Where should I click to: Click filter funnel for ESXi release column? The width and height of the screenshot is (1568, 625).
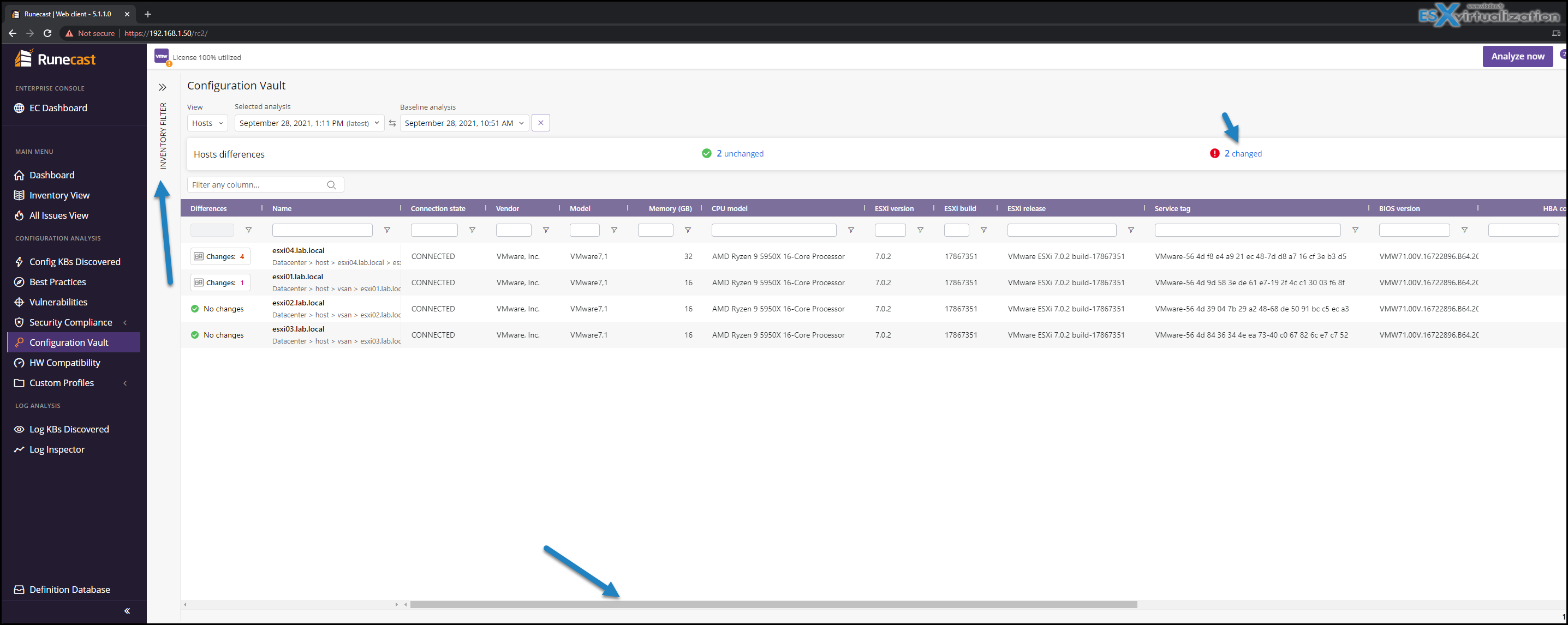[x=1131, y=231]
